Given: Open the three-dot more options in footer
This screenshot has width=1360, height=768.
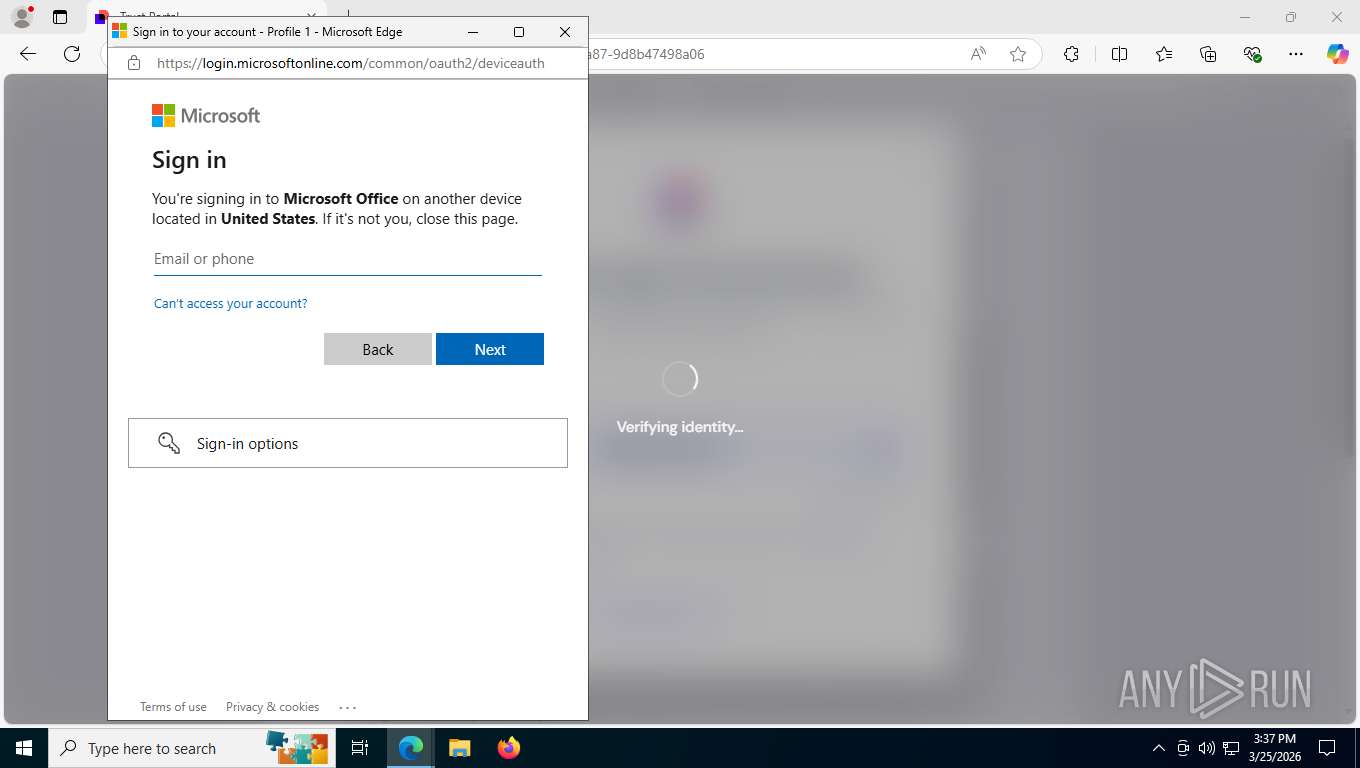Looking at the screenshot, I should [347, 707].
